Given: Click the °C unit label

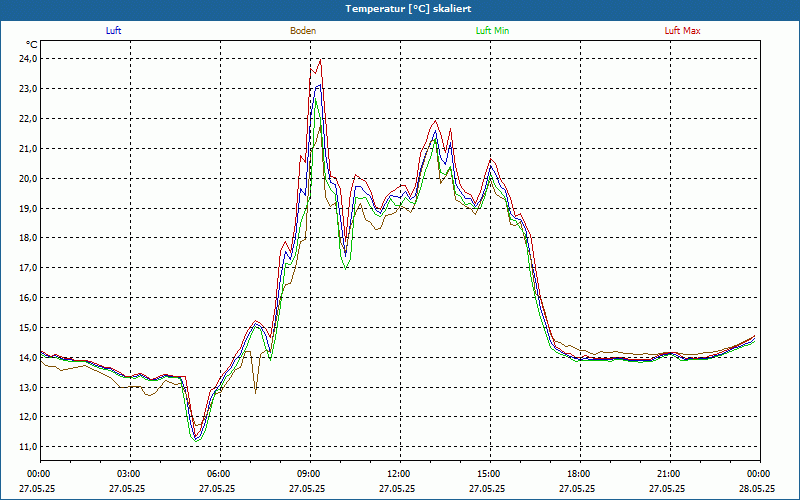Looking at the screenshot, I should click(x=32, y=45).
